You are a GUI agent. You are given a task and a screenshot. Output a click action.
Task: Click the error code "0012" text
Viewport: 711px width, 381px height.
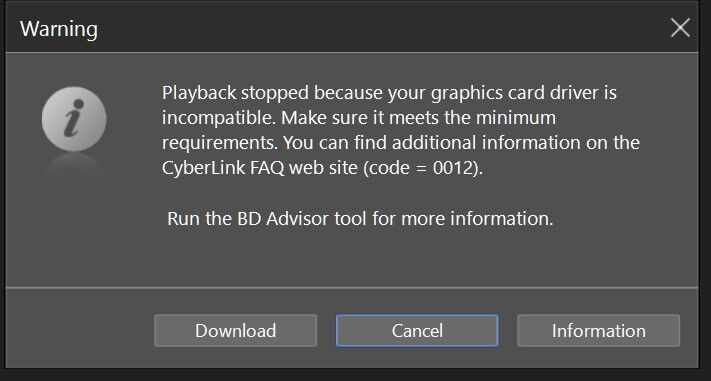coord(453,168)
